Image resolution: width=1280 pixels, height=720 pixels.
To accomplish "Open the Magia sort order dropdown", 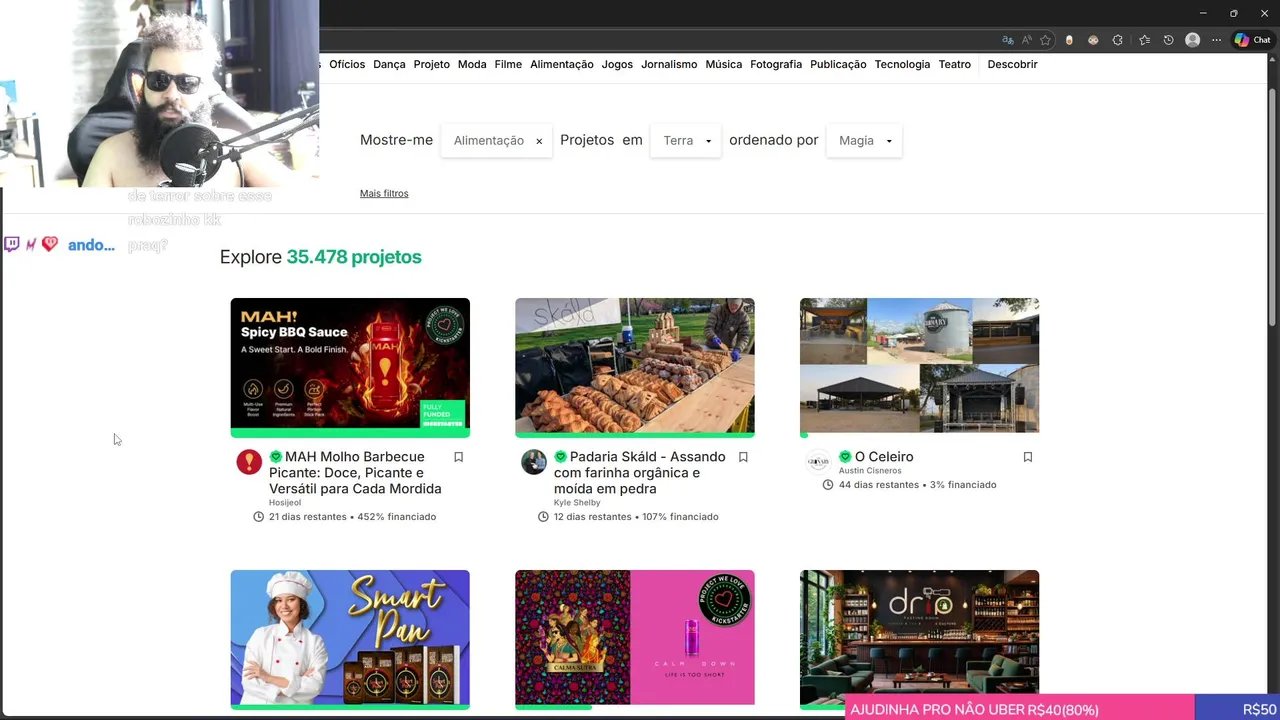I will (864, 141).
